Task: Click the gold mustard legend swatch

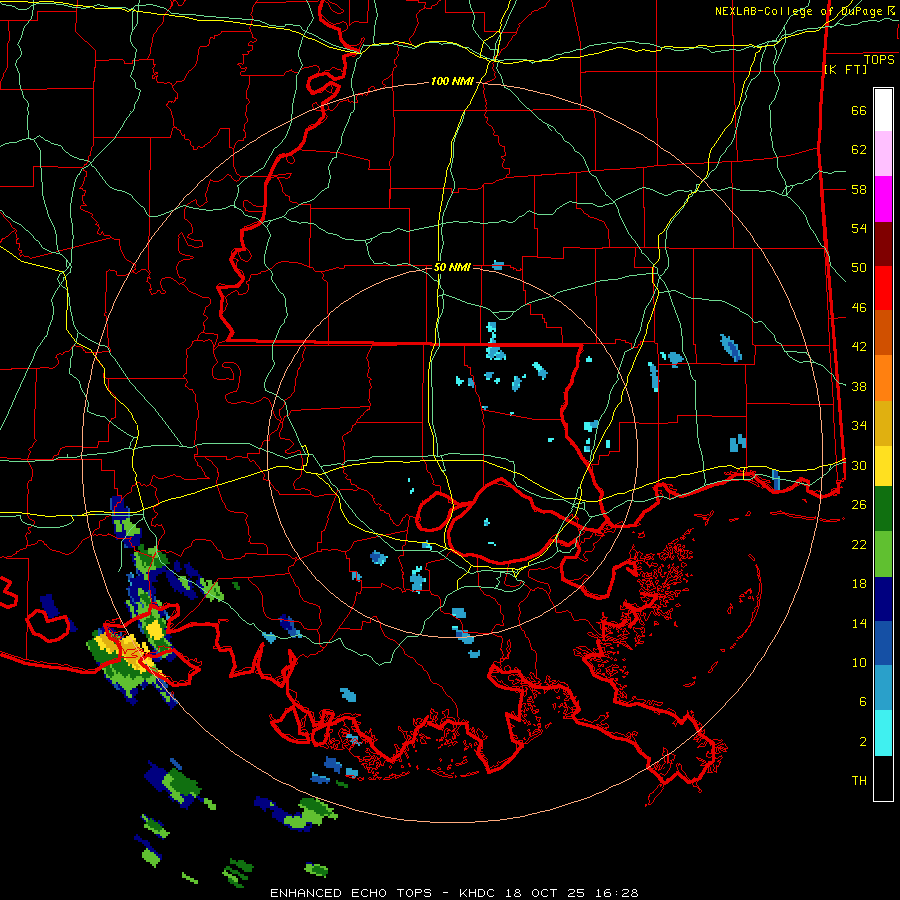Action: tap(883, 423)
